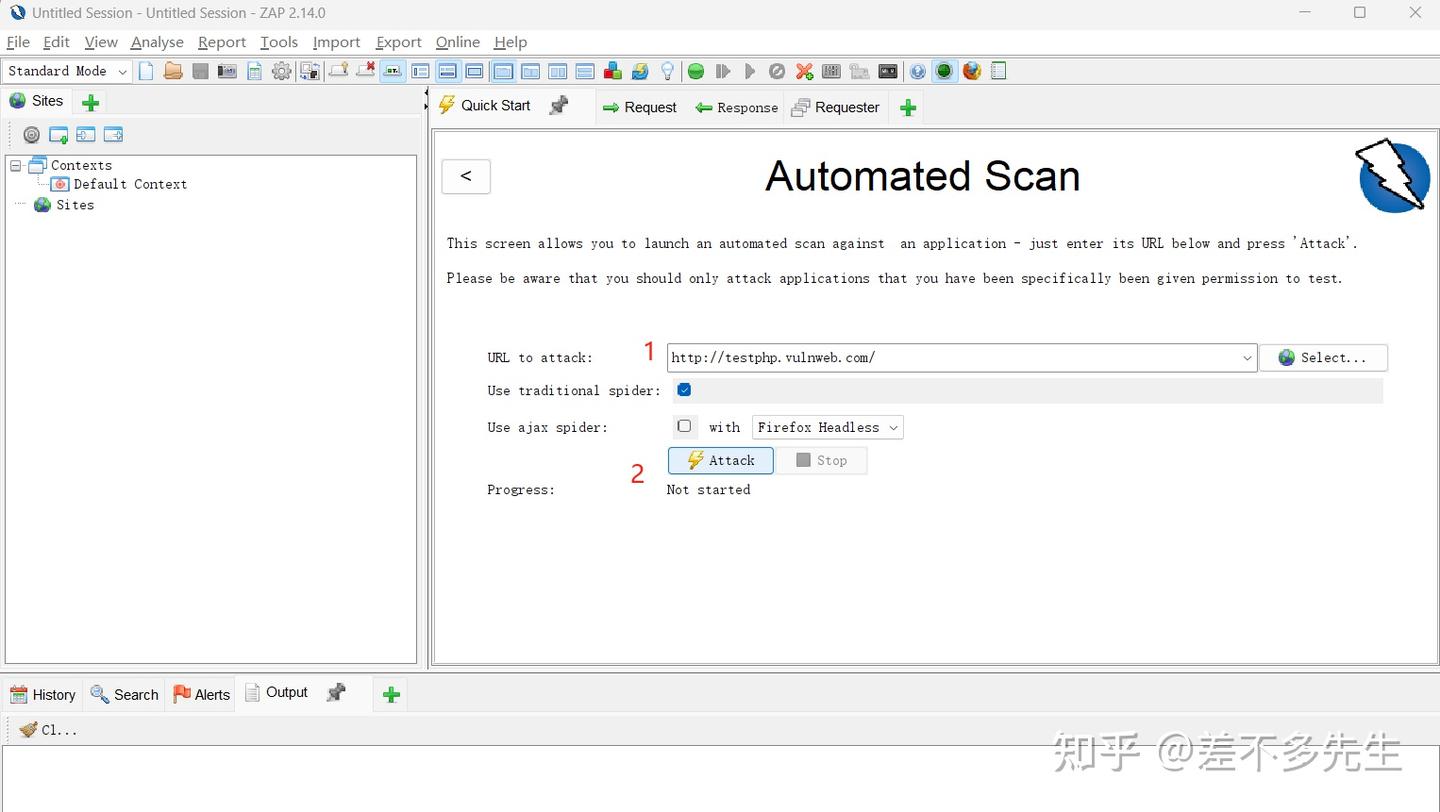Switch to the Alerts tab
Image resolution: width=1440 pixels, height=812 pixels.
[201, 693]
